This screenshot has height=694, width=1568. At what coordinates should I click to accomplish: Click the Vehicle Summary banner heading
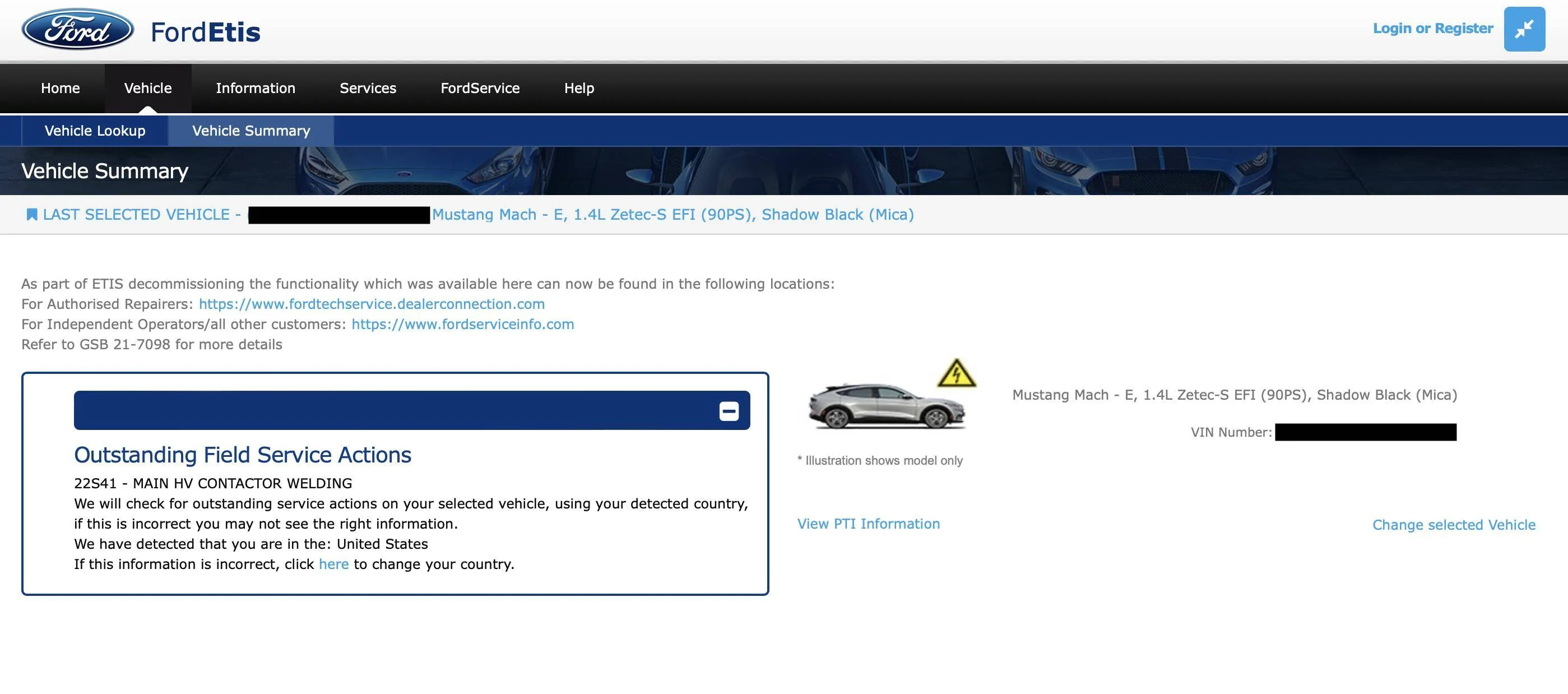pos(105,171)
